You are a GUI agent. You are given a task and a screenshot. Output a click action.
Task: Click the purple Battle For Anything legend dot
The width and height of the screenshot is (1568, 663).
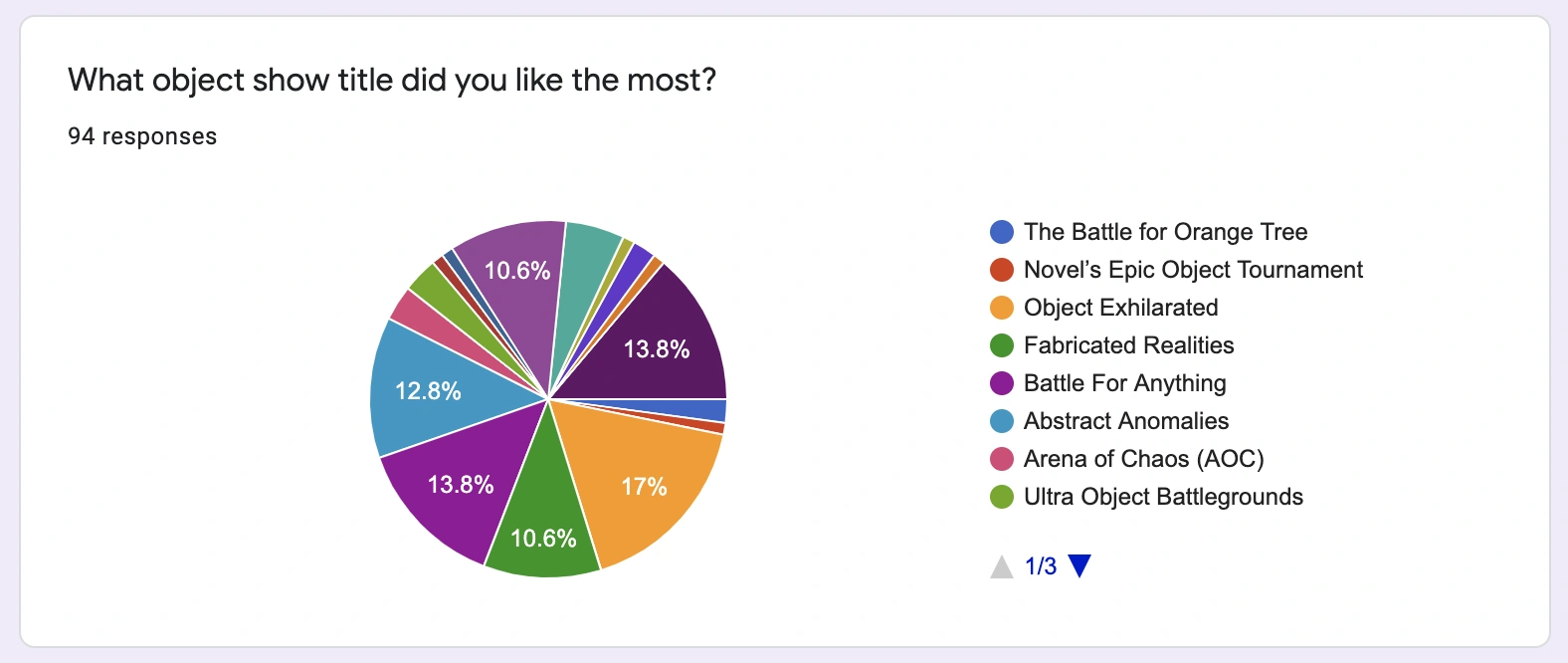click(x=1002, y=383)
